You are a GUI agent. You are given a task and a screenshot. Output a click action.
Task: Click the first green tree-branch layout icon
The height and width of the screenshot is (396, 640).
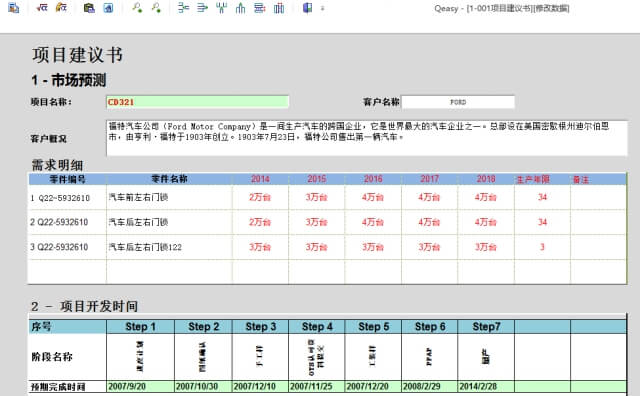[184, 8]
